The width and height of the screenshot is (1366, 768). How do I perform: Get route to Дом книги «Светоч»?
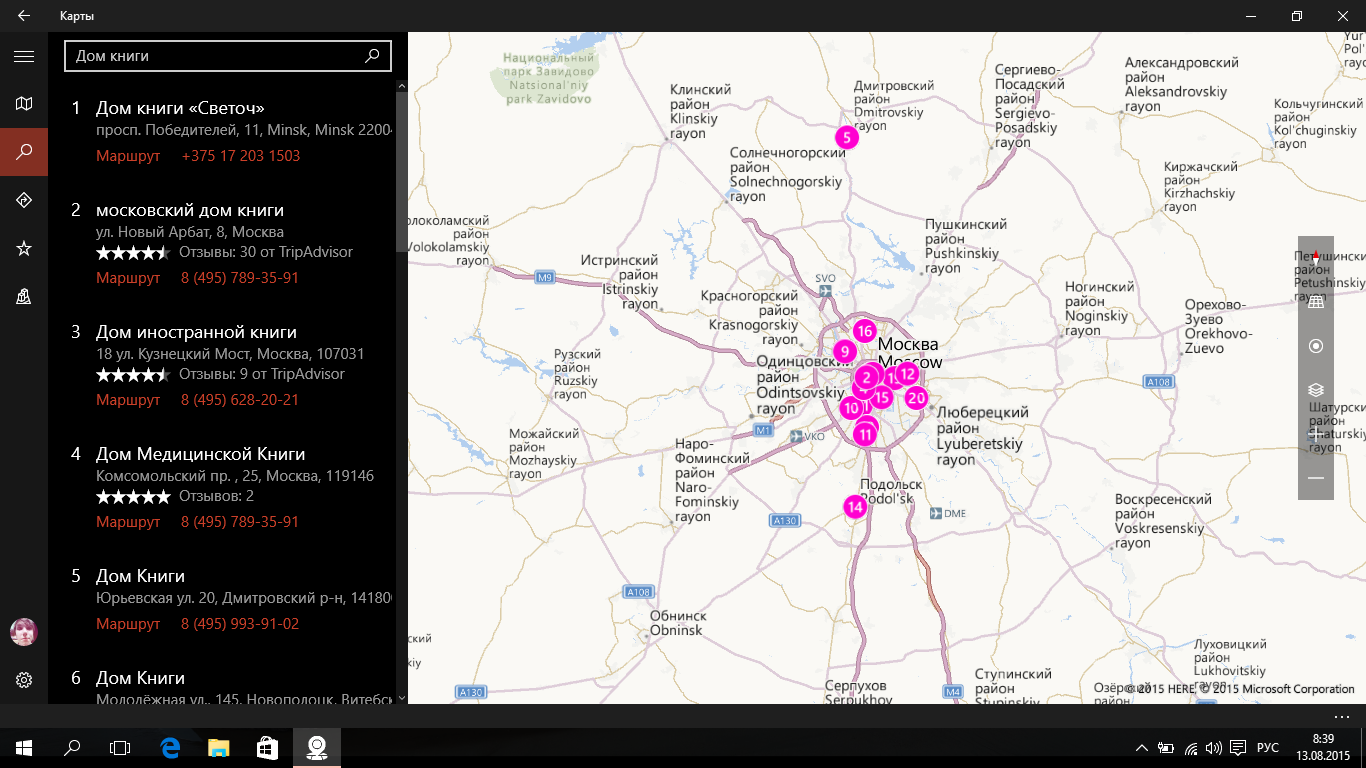click(128, 156)
